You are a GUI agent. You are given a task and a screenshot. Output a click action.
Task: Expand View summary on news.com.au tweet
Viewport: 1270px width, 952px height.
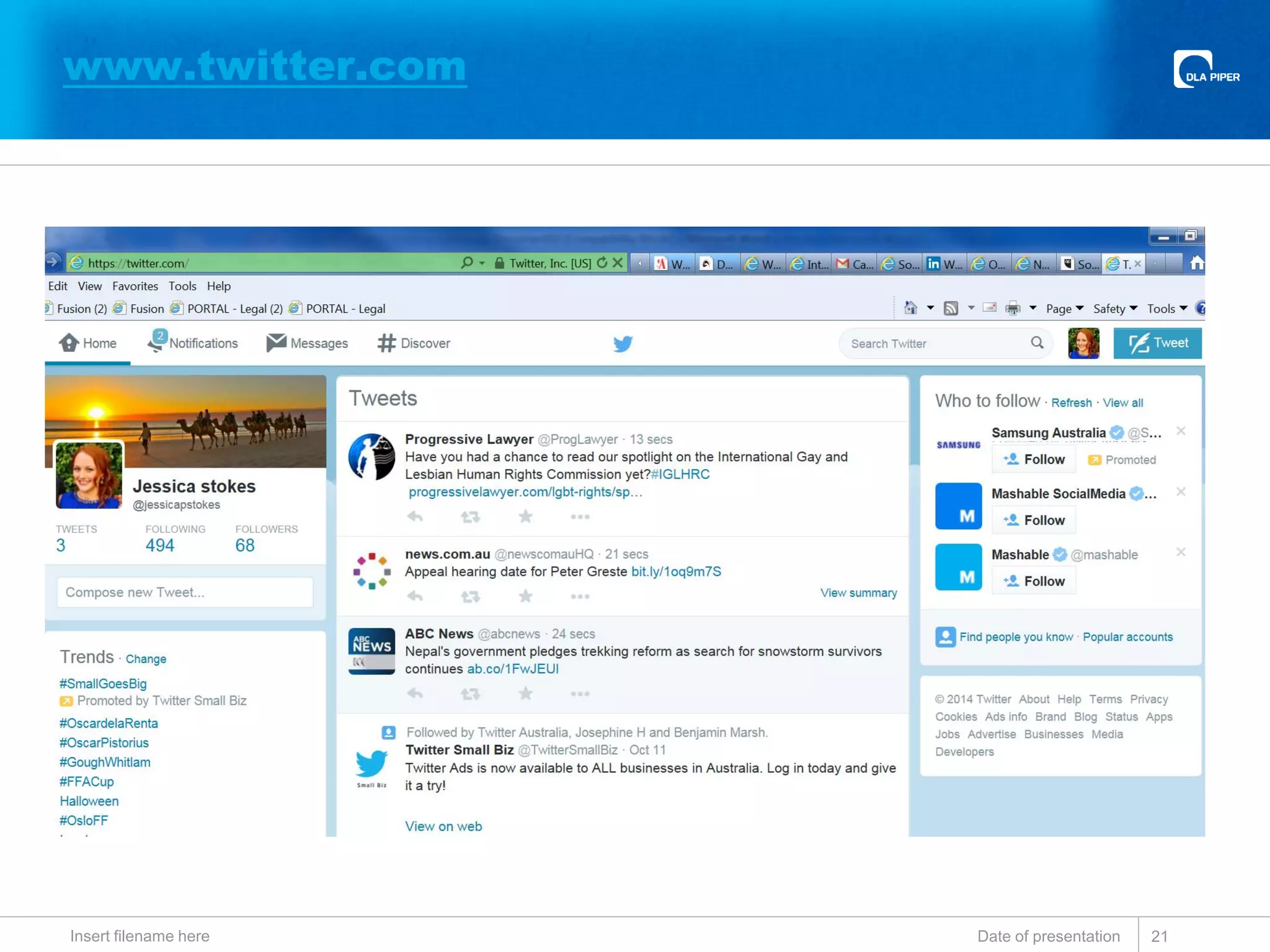click(x=858, y=593)
